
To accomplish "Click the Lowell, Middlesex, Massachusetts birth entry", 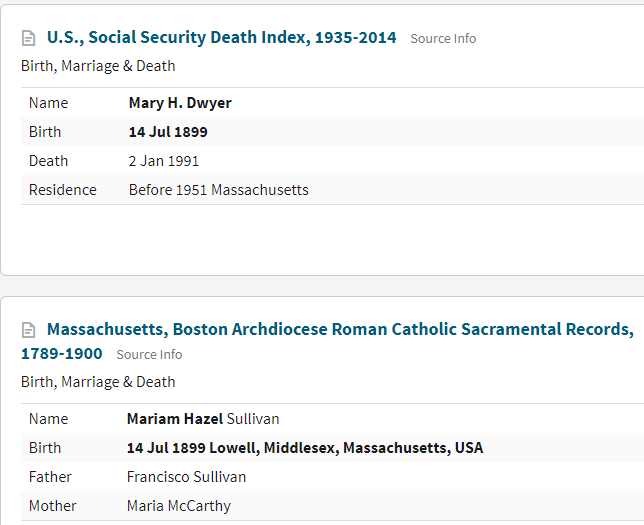I will pos(304,448).
